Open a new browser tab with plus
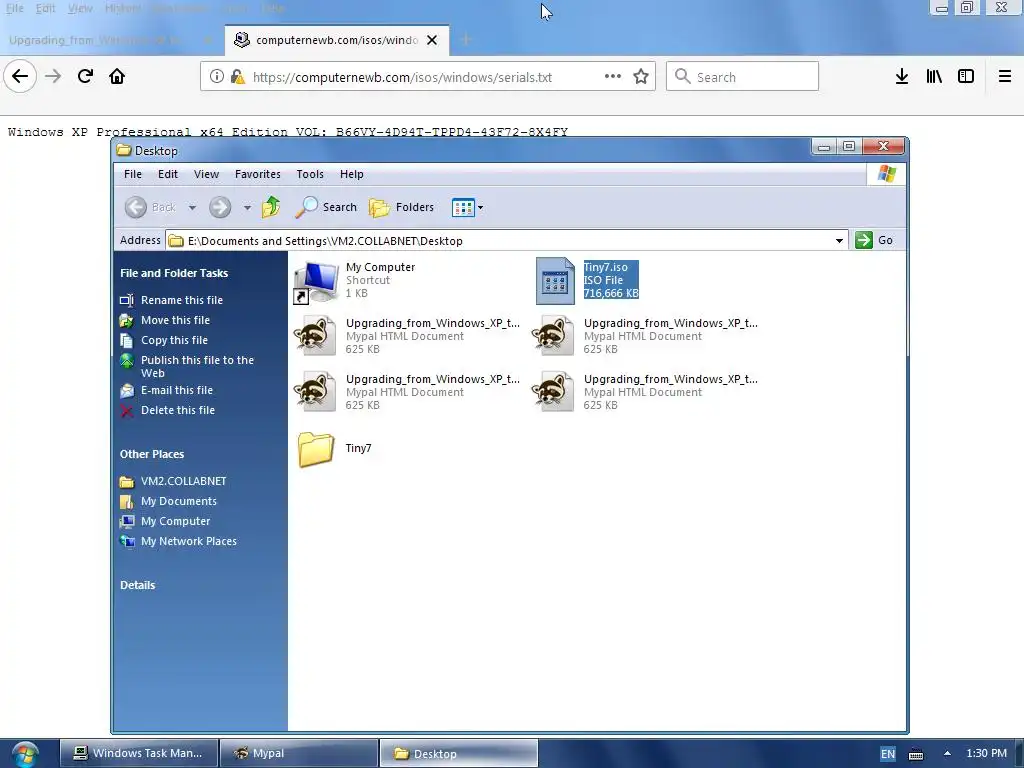Screen dimensions: 1024x768 466,40
